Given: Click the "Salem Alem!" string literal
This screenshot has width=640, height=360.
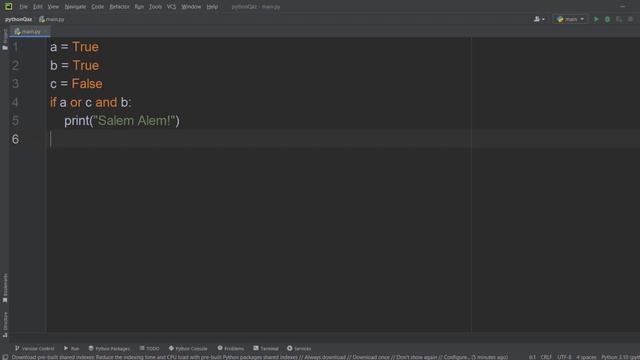Looking at the screenshot, I should point(134,121).
